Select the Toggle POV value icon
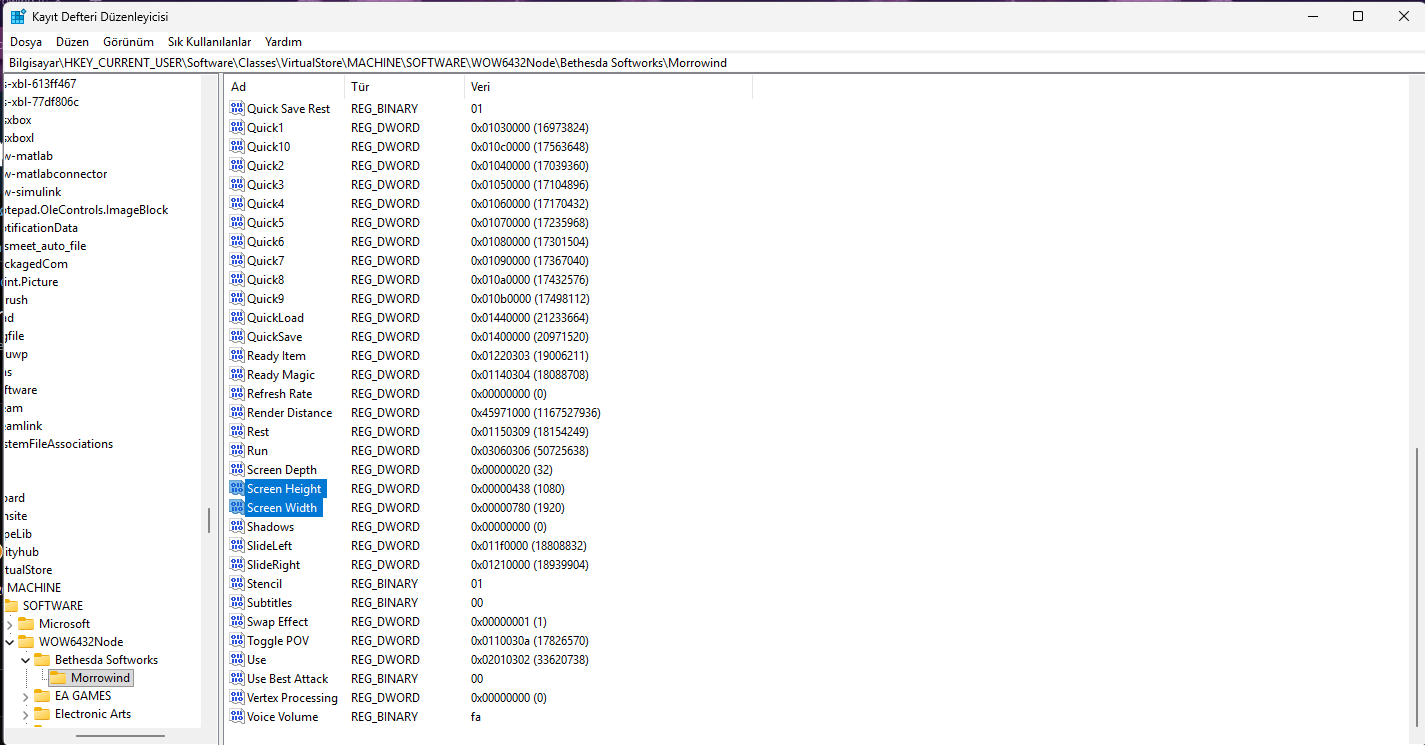The image size is (1425, 745). click(x=237, y=640)
